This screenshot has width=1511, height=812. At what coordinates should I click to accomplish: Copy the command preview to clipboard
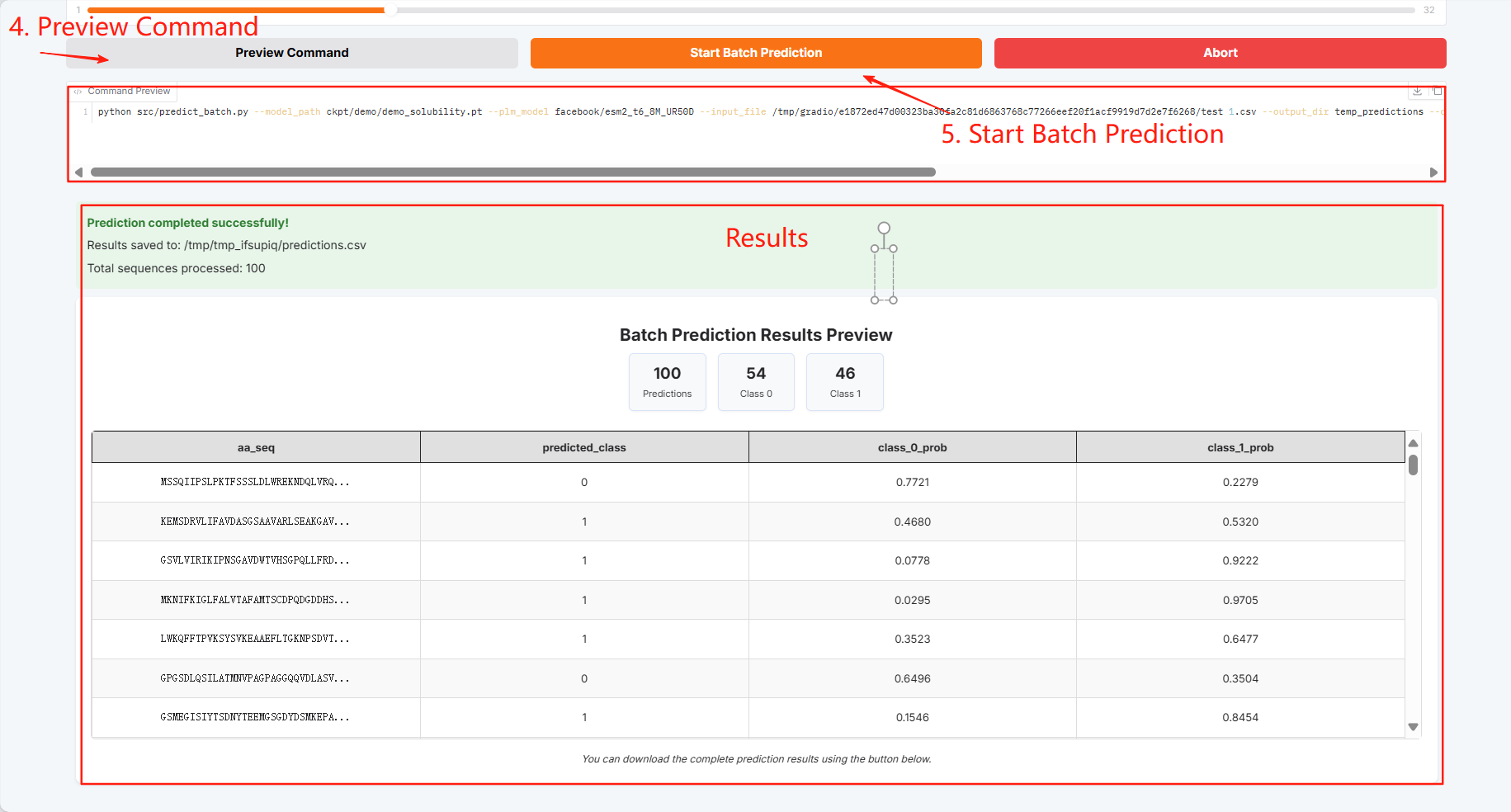click(x=1437, y=91)
